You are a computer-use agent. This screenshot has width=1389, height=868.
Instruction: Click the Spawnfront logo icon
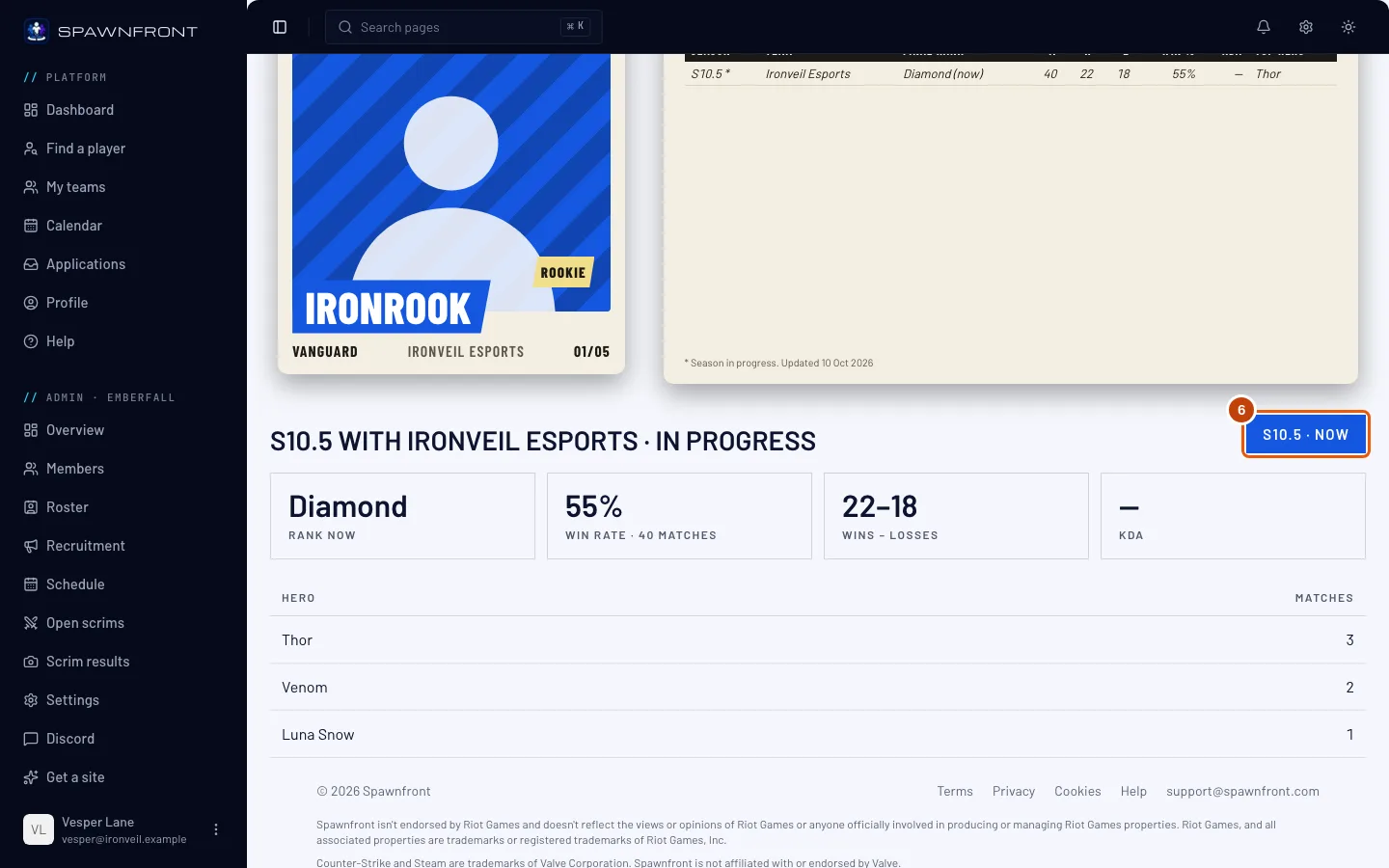(x=37, y=31)
